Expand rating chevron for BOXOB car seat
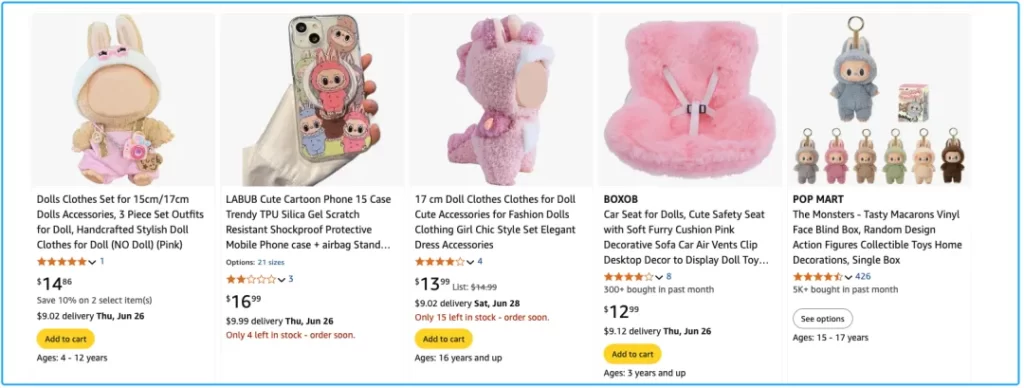Image resolution: width=1024 pixels, height=388 pixels. click(659, 277)
